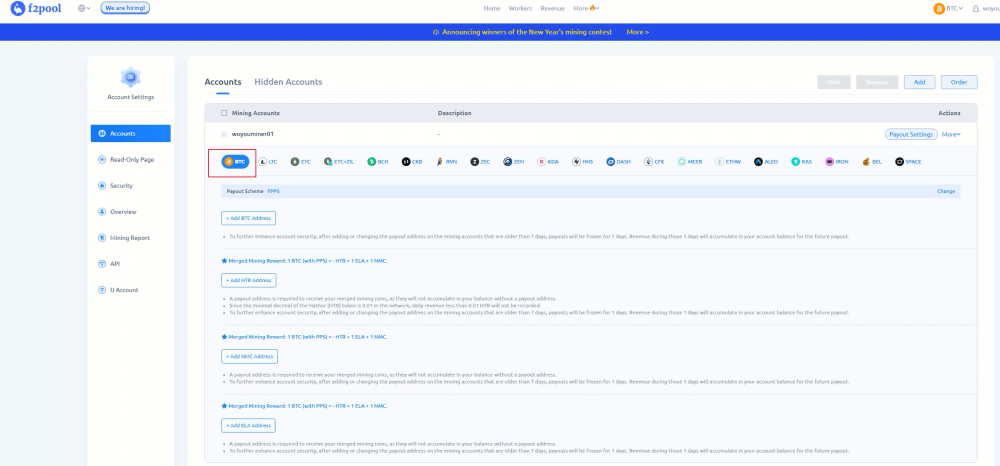Select the LTC coin icon

[x=268, y=161]
